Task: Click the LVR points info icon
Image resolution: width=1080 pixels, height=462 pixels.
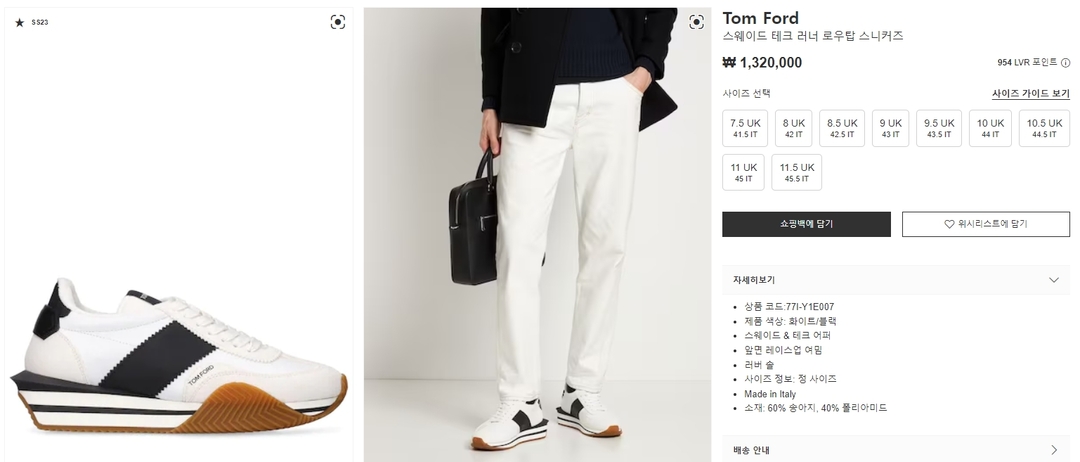Action: tap(1066, 62)
